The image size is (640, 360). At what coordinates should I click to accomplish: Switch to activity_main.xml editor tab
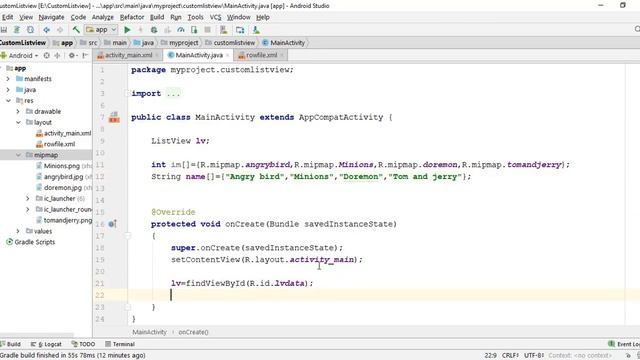click(x=128, y=55)
